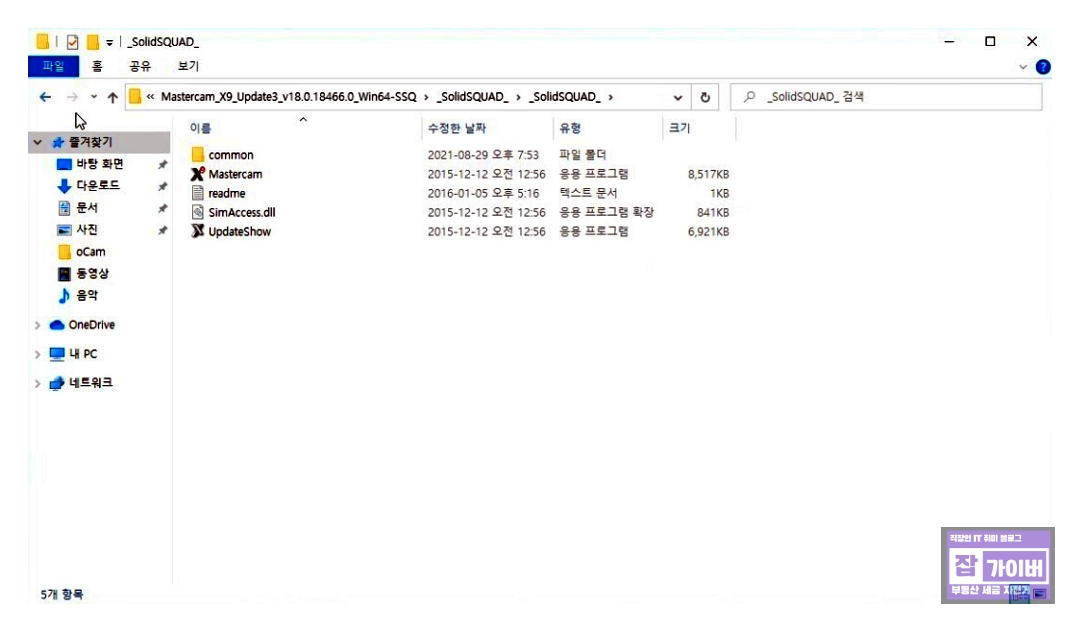1080x632 pixels.
Task: Open the breadcrumb overflow double-chevron
Action: 150,97
